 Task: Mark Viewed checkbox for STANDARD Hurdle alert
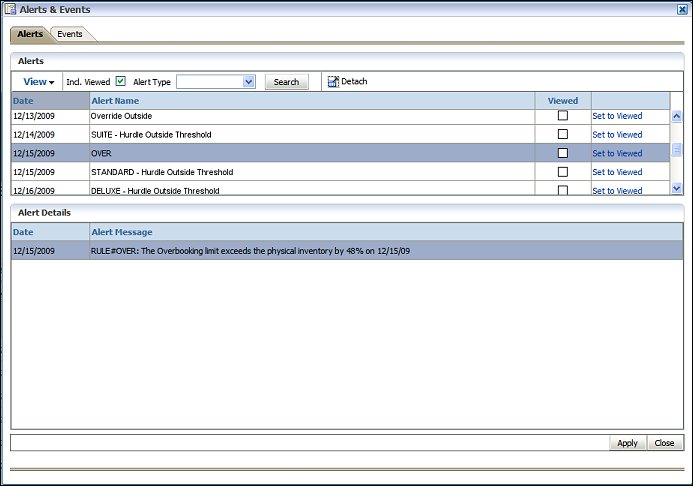pyautogui.click(x=563, y=172)
